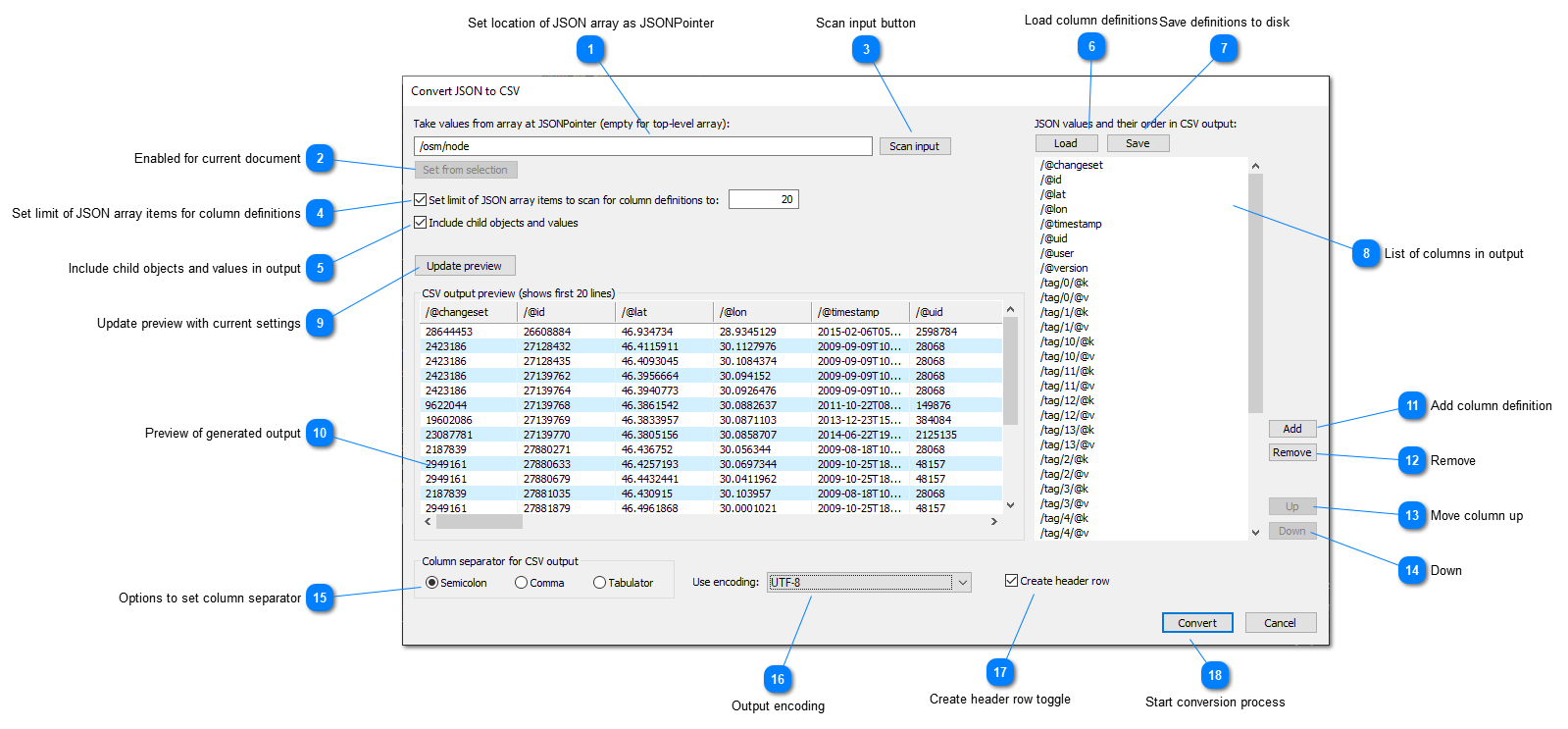
Task: Click the vertical scrollbar thumb of columns list
Action: click(x=1255, y=293)
